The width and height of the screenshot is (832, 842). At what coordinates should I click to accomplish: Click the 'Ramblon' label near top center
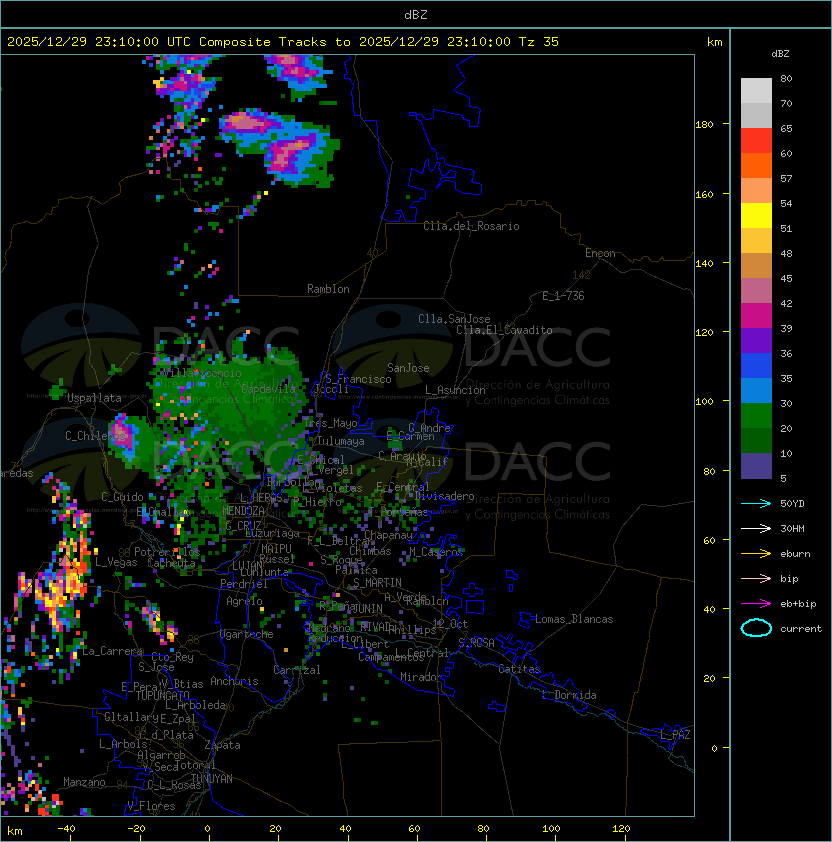[x=328, y=289]
